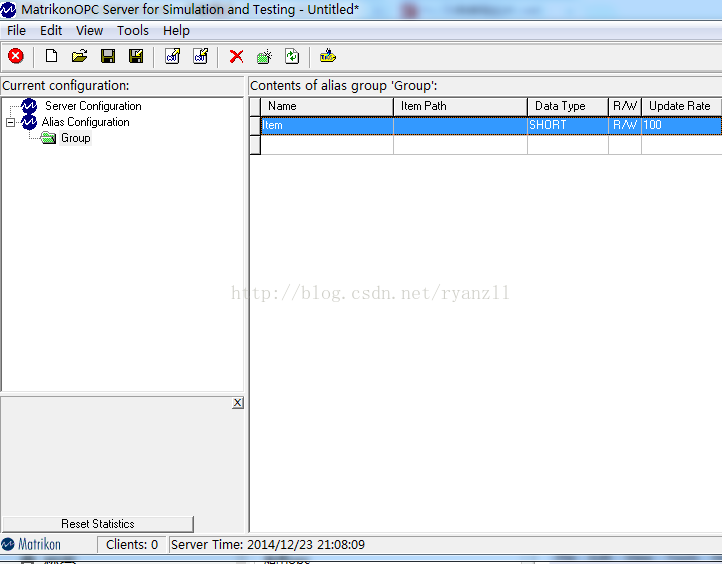Screen dimensions: 722x564
Task: Click the Alias Configuration node icon
Action: pos(29,122)
